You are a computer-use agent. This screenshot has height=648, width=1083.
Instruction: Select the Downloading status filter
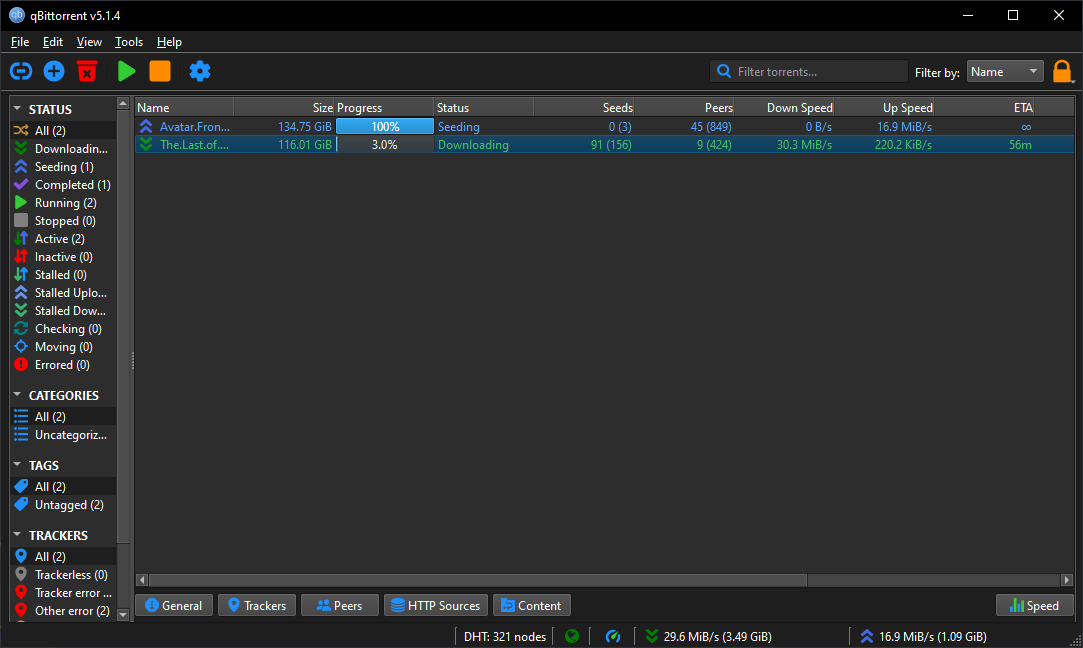pyautogui.click(x=63, y=149)
